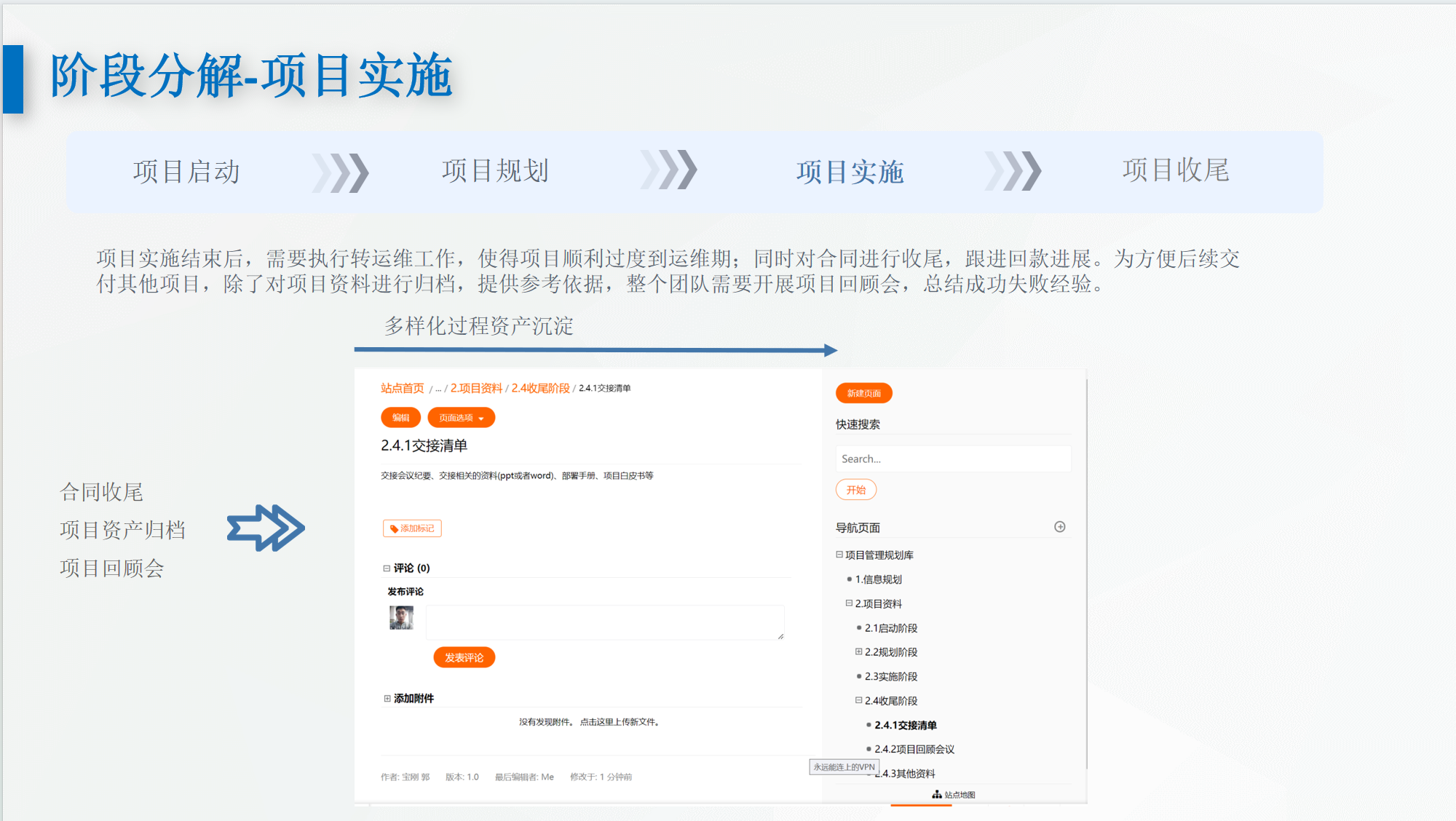Screen dimensions: 1456x821
Task: Click the 开始 search button
Action: [855, 490]
